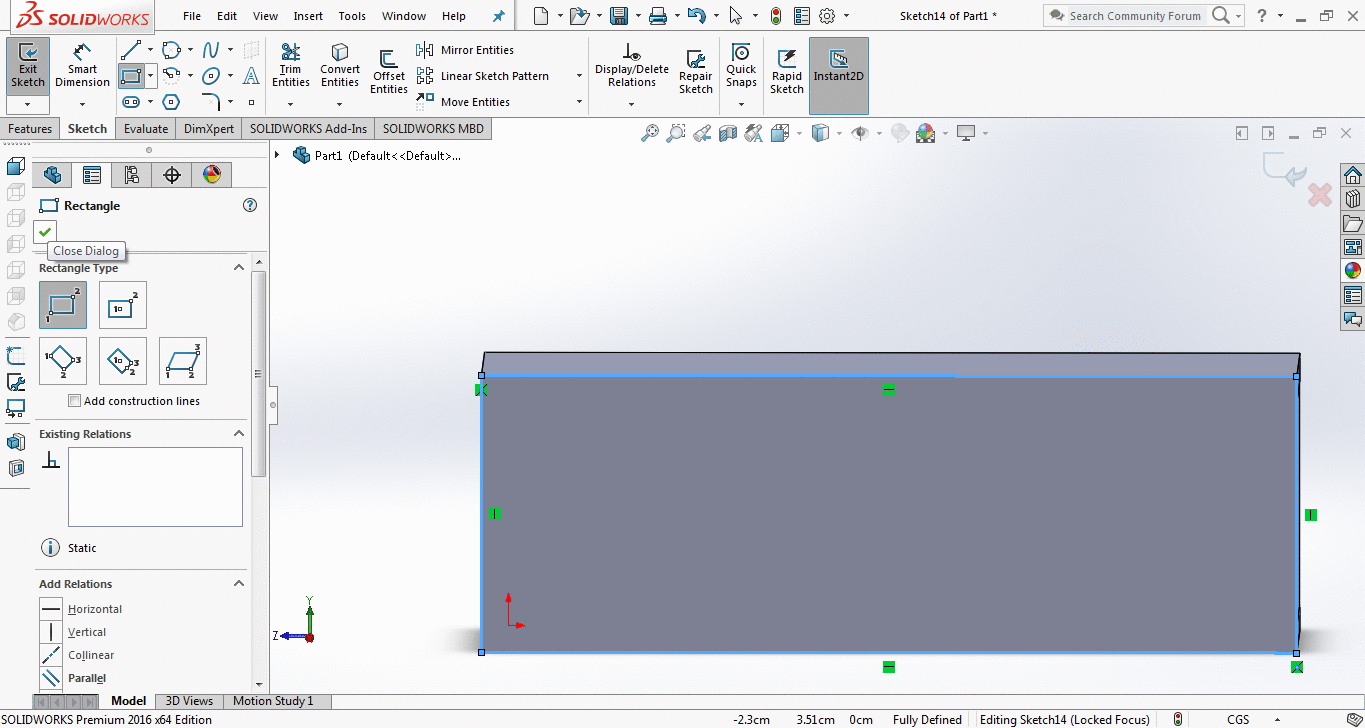
Task: Click Offset Entities tool
Action: pyautogui.click(x=389, y=71)
